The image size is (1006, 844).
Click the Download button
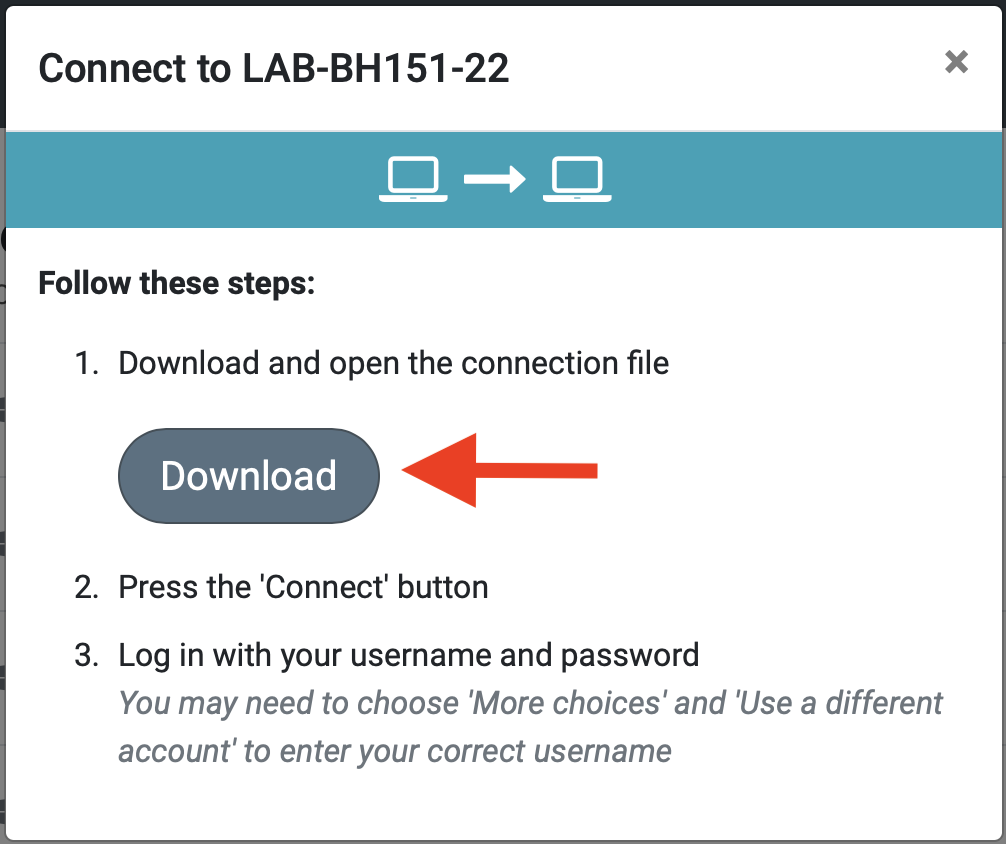pyautogui.click(x=249, y=476)
